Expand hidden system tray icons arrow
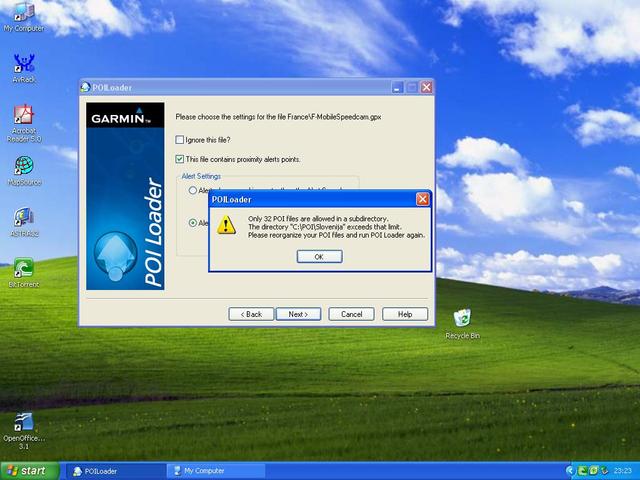 tap(570, 471)
